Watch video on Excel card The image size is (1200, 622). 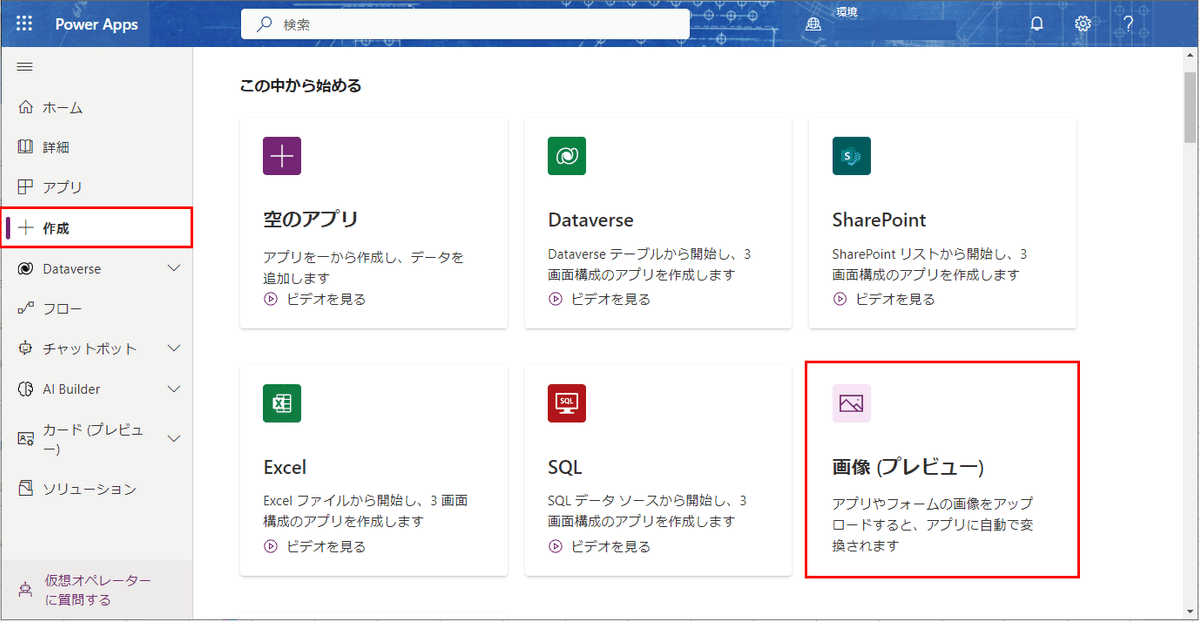tap(315, 547)
